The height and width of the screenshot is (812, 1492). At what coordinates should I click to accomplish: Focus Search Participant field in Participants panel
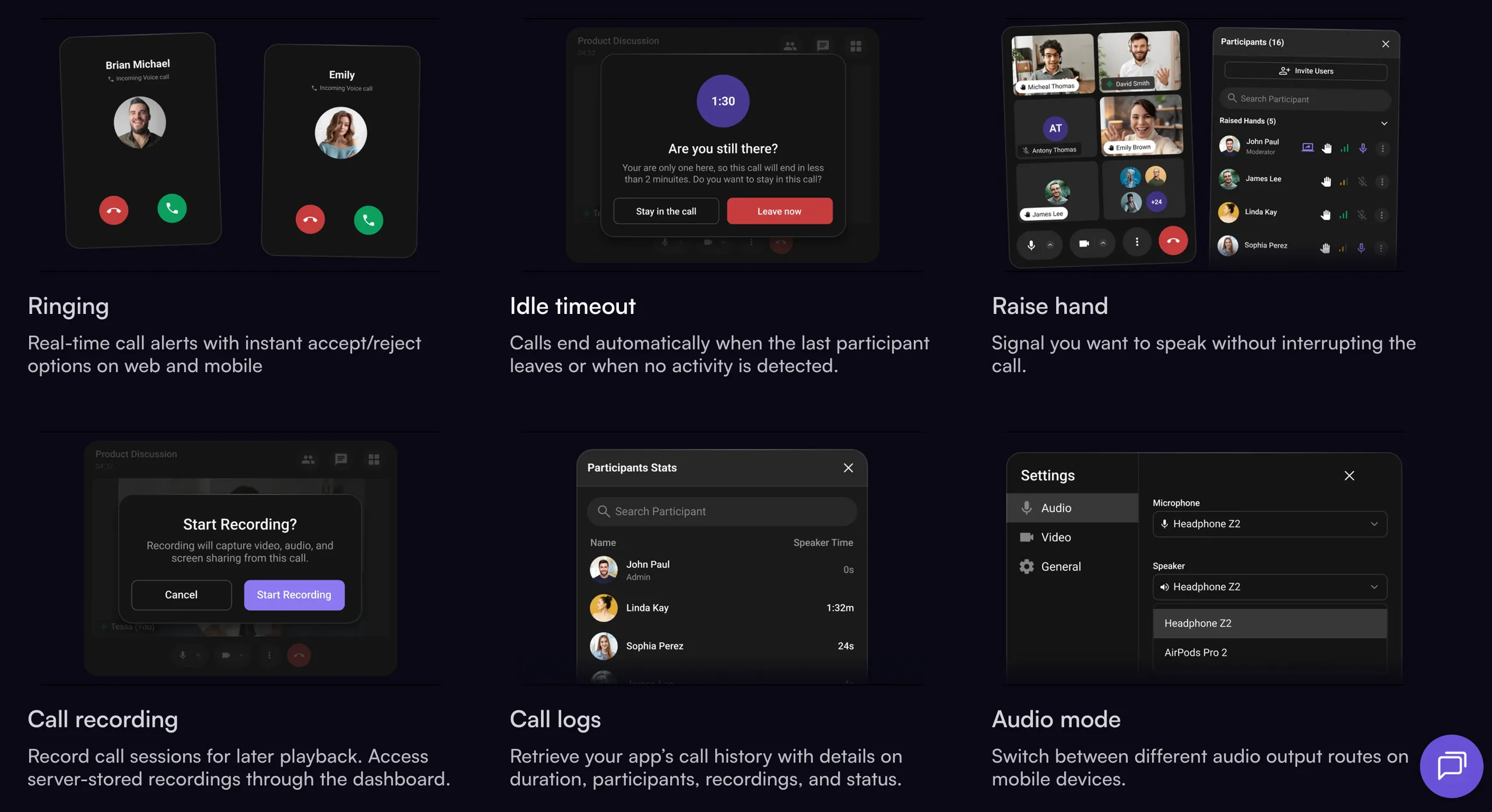(1305, 99)
